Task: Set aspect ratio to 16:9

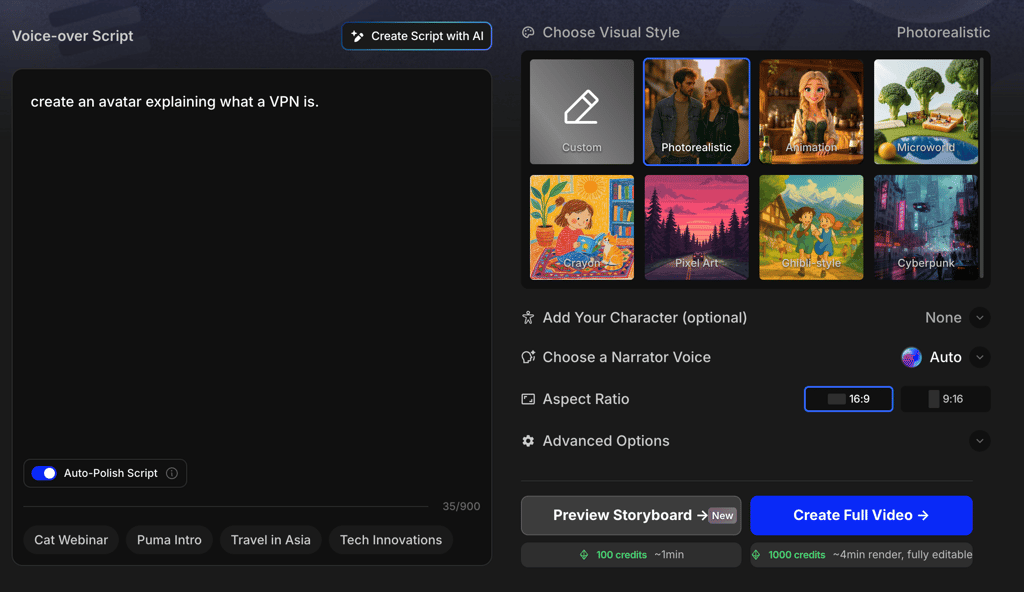Action: click(x=848, y=399)
